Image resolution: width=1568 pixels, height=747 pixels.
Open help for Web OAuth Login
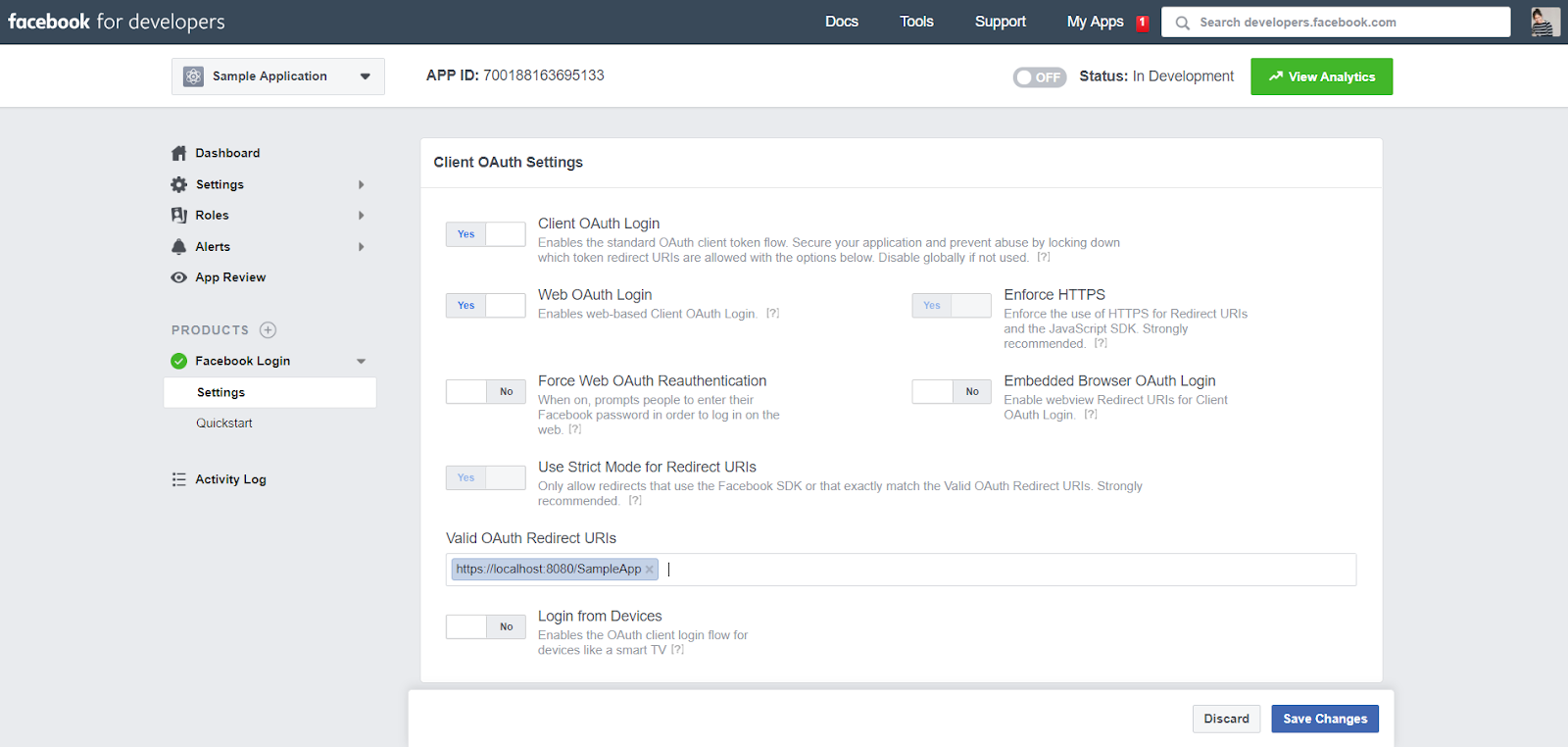tap(773, 314)
